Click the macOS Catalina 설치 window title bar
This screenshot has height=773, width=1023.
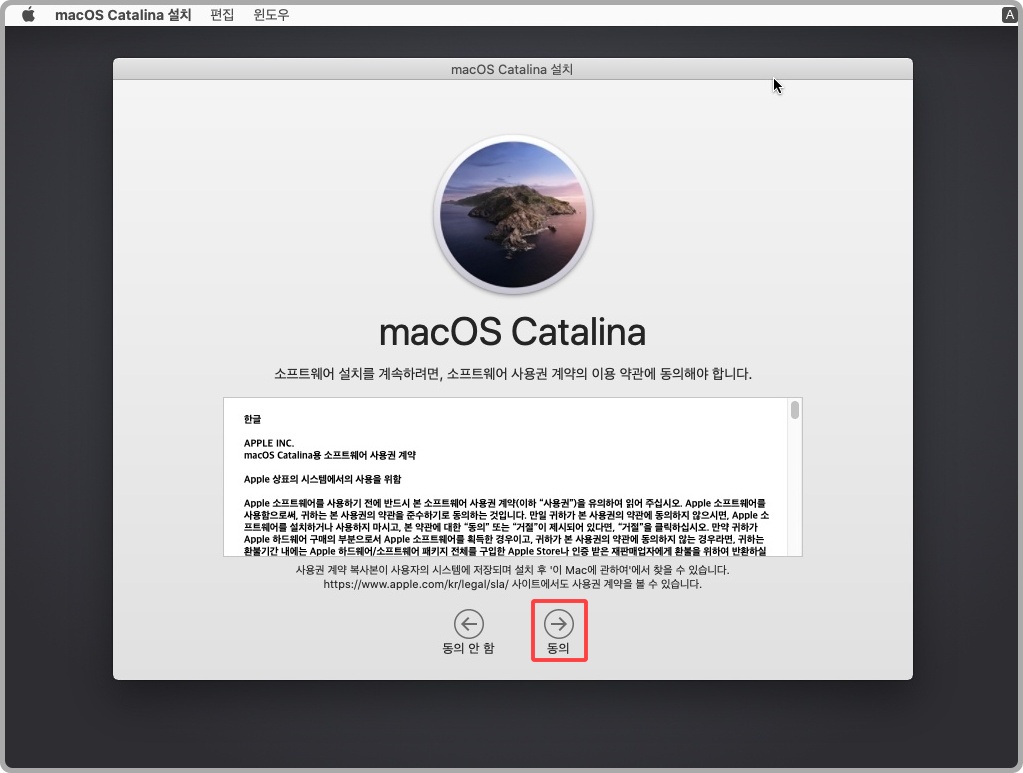click(512, 69)
